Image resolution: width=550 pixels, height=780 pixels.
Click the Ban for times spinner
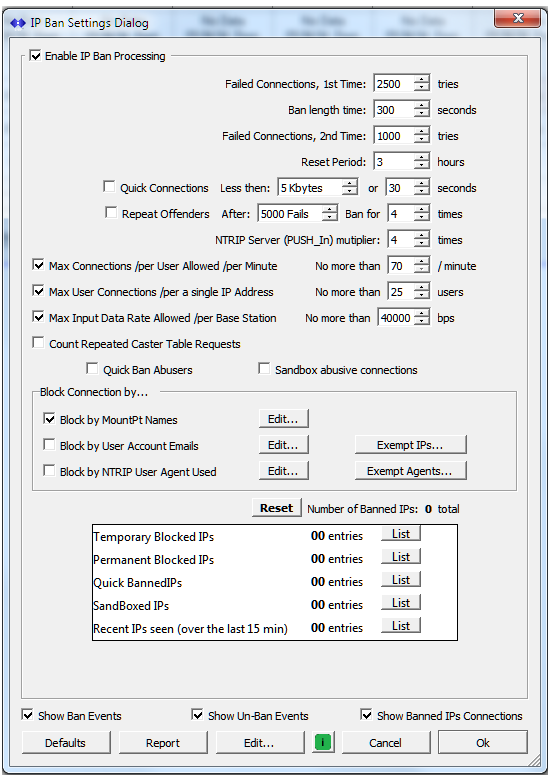pos(422,213)
